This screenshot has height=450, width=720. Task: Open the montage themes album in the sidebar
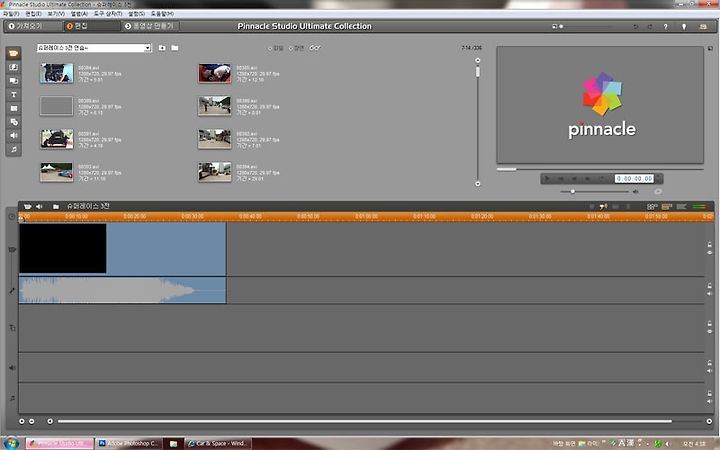pos(14,81)
